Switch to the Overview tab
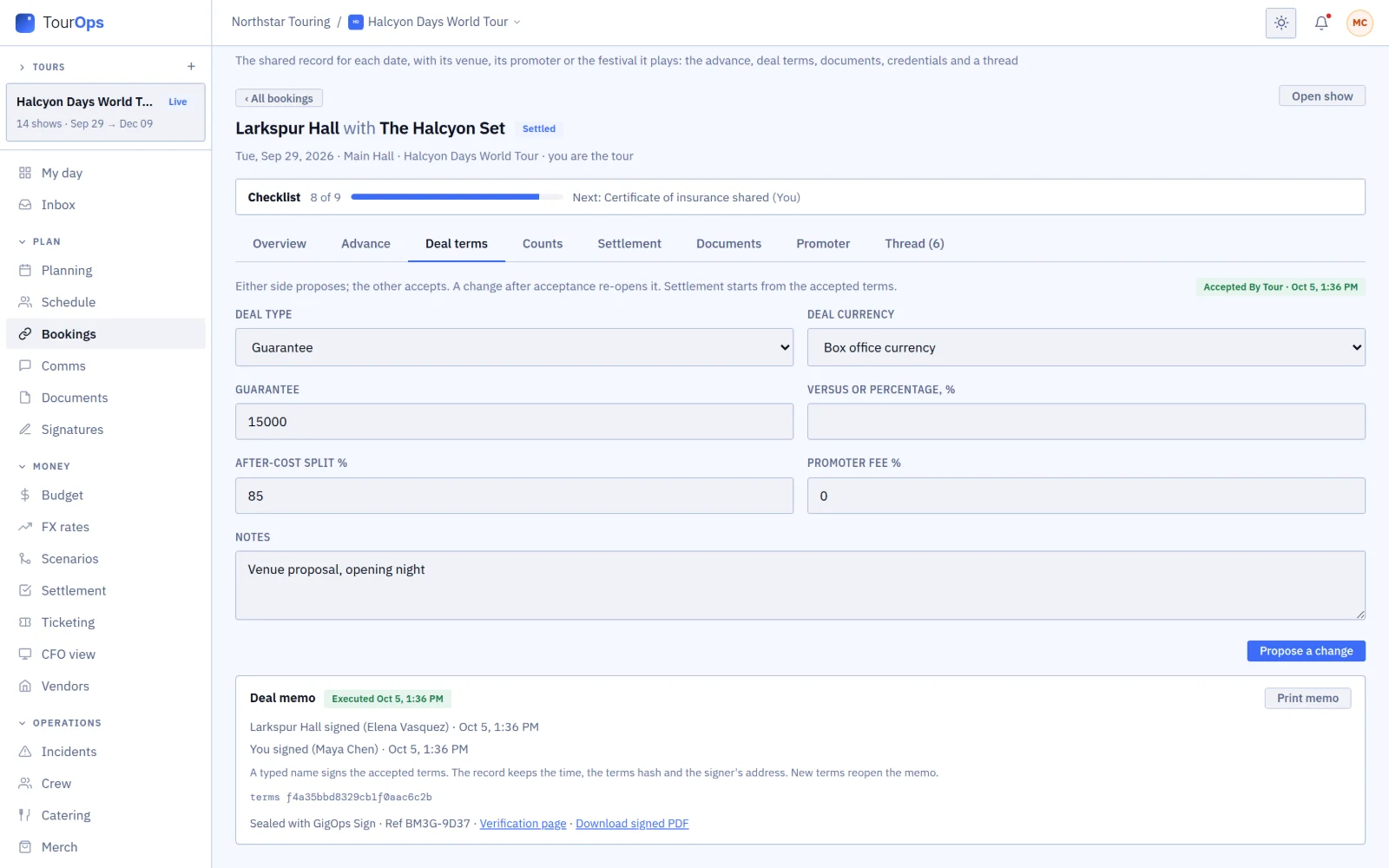 (x=280, y=244)
